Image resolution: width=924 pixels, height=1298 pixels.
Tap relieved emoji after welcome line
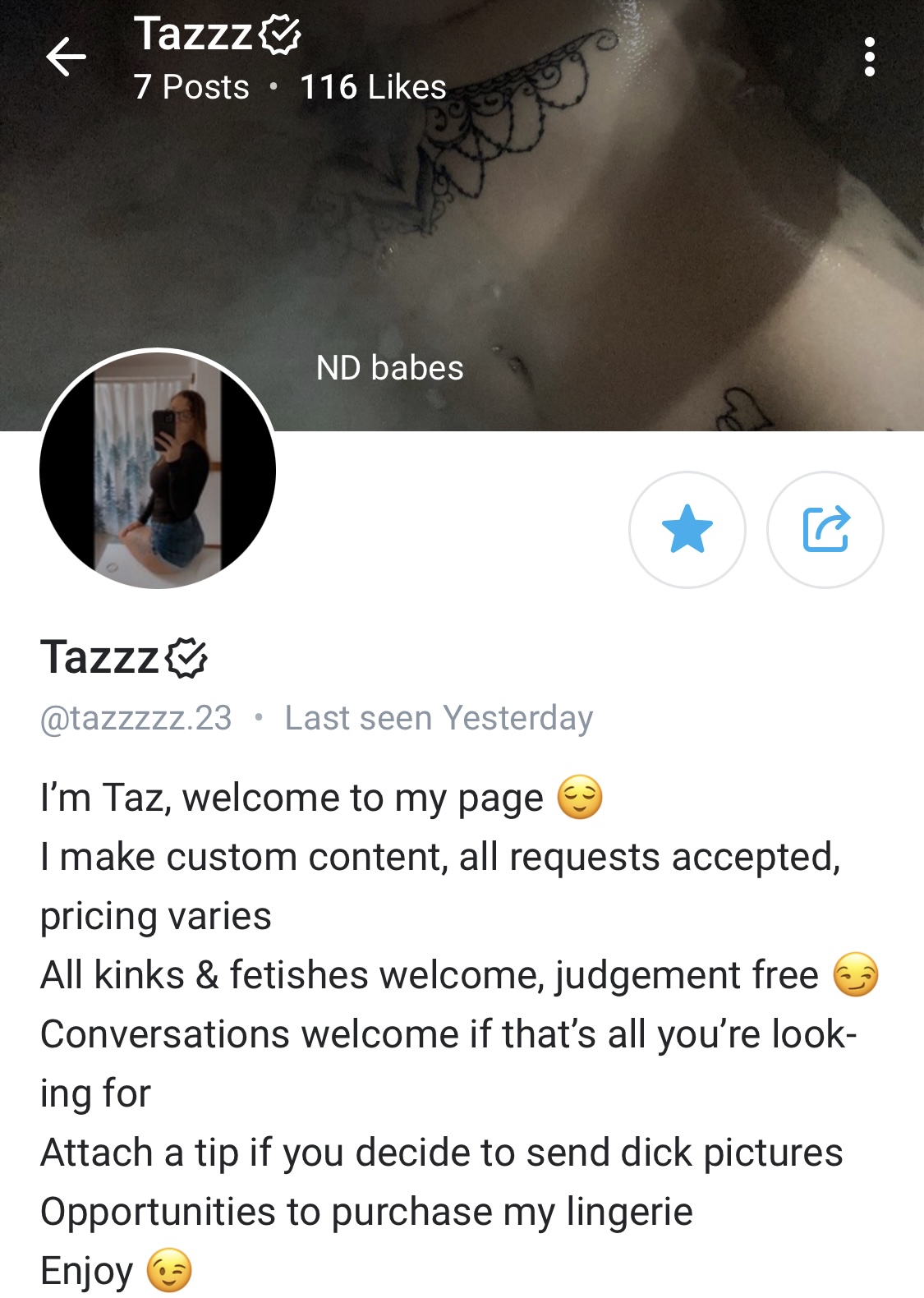click(580, 798)
